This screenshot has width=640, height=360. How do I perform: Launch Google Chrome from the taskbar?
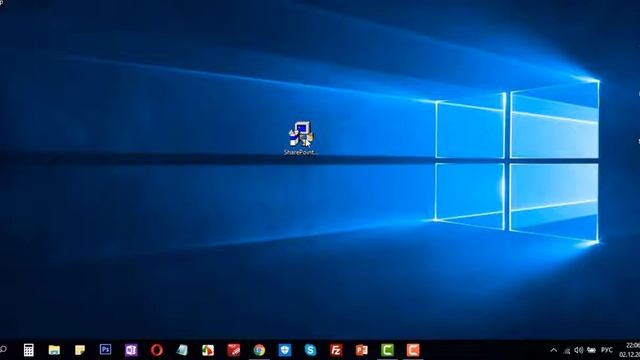[x=259, y=350]
